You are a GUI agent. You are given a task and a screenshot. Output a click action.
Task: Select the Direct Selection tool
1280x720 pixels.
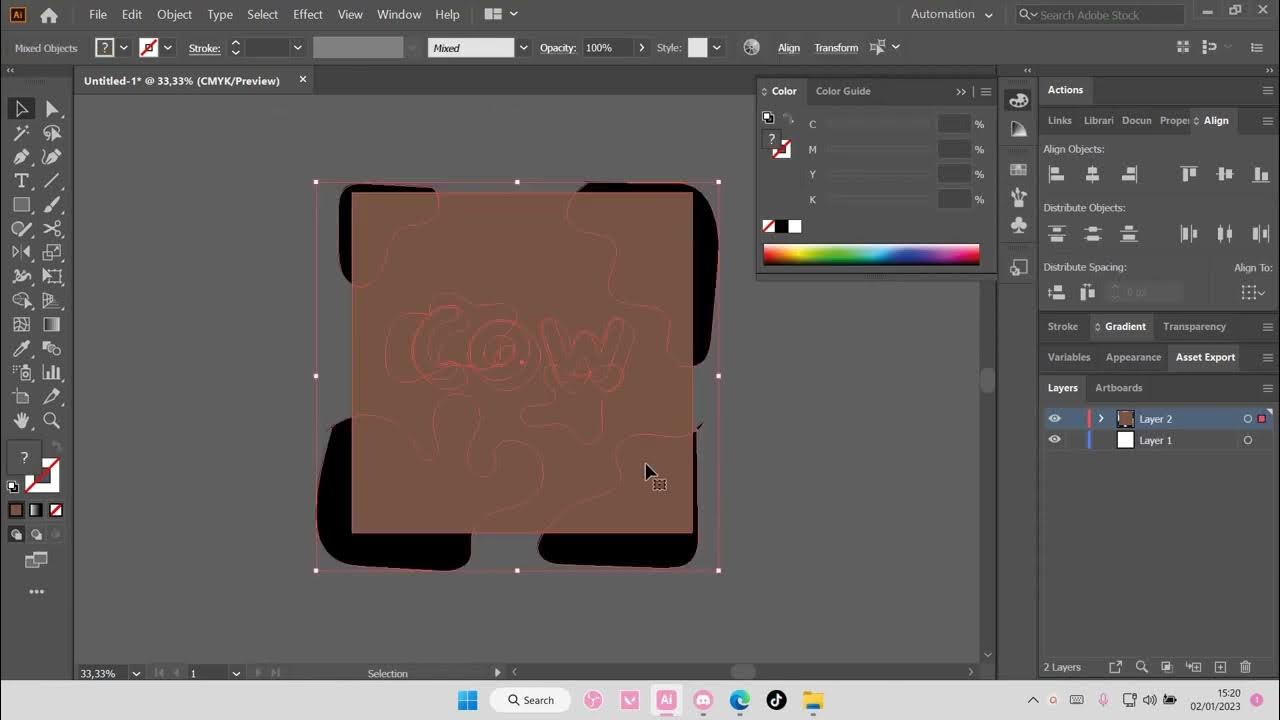coord(52,109)
